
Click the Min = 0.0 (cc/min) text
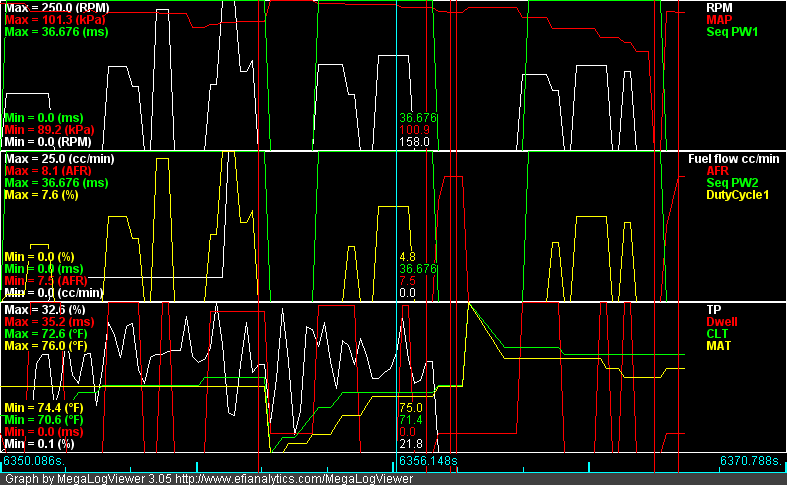[x=54, y=293]
